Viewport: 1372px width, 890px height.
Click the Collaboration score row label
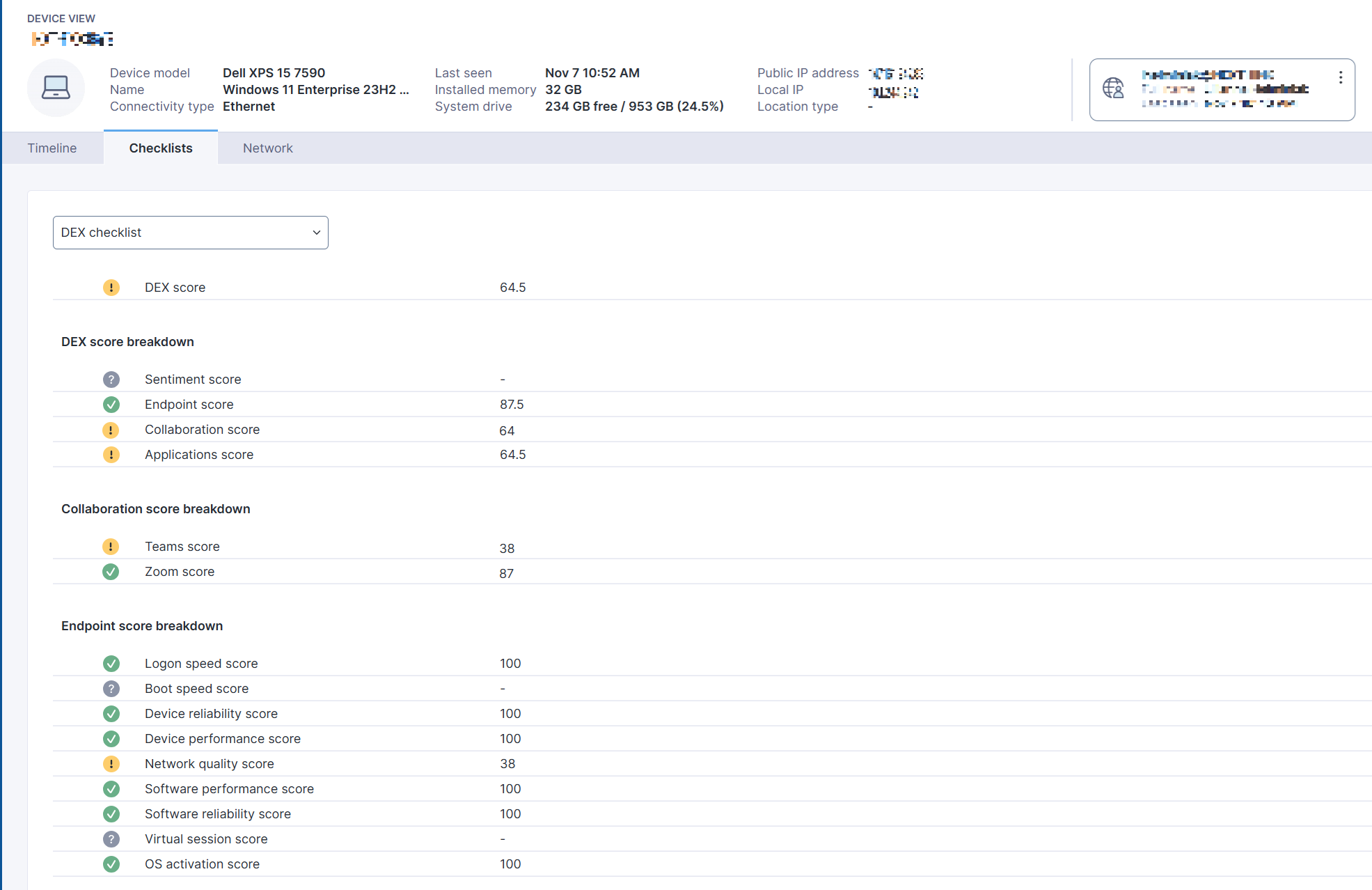pos(202,430)
